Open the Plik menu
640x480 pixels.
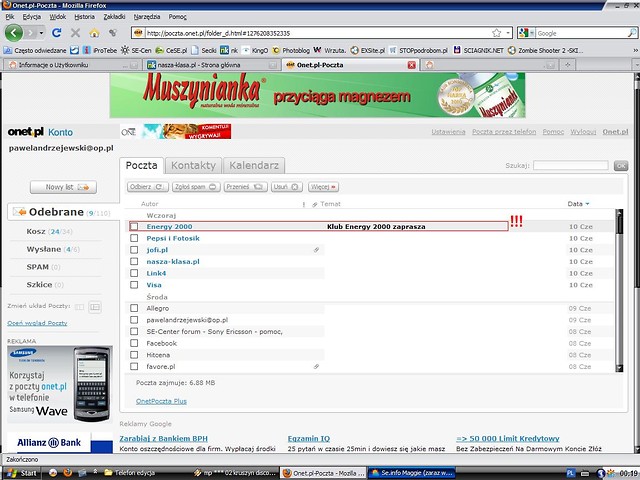[x=10, y=17]
